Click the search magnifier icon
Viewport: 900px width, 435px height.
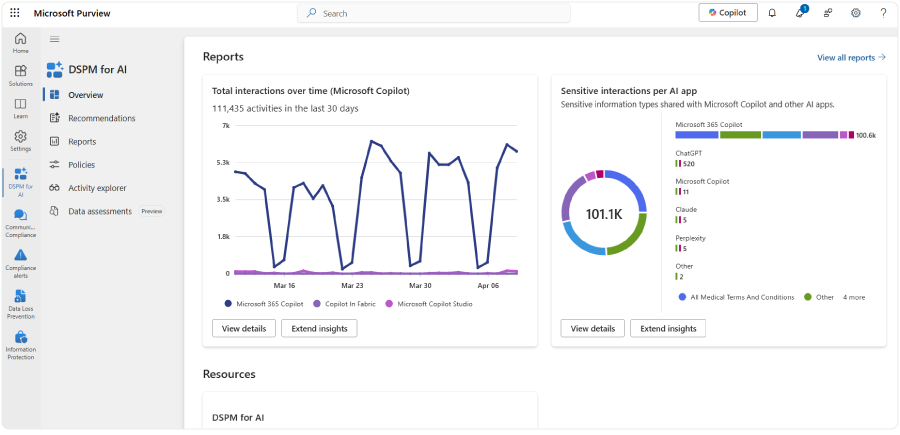pyautogui.click(x=311, y=13)
